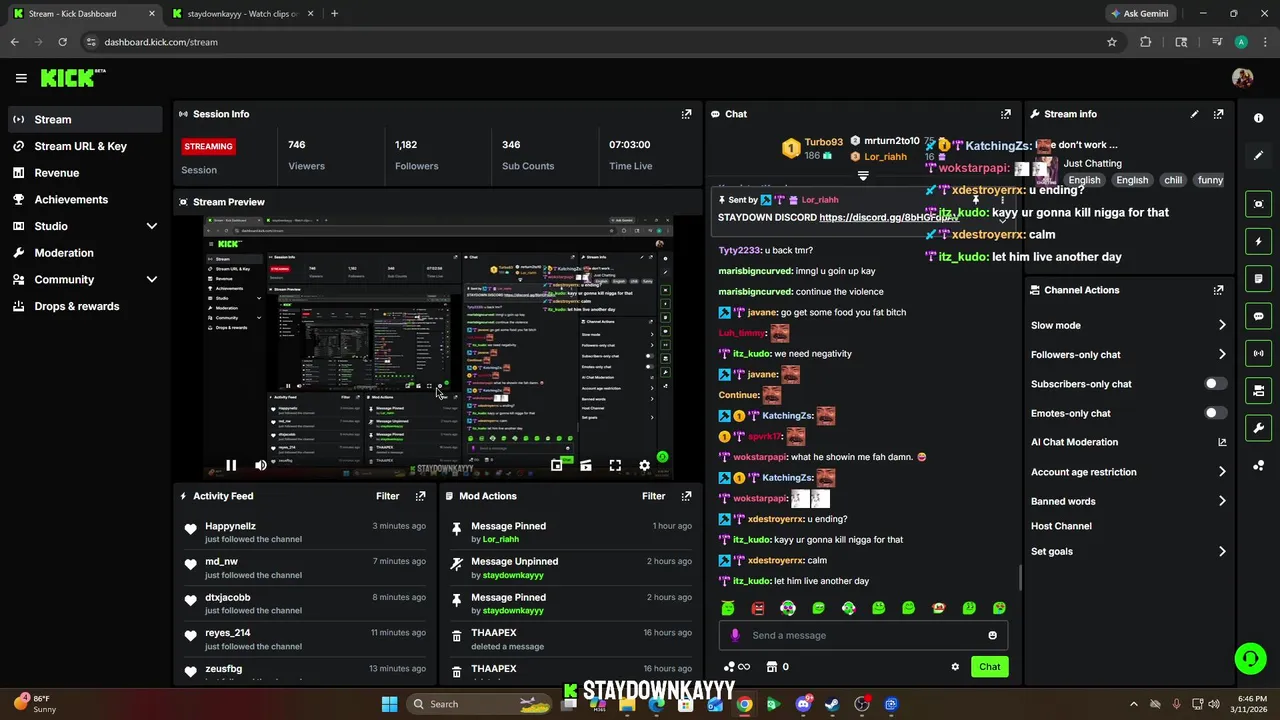Expand the Community sidebar section

[152, 280]
